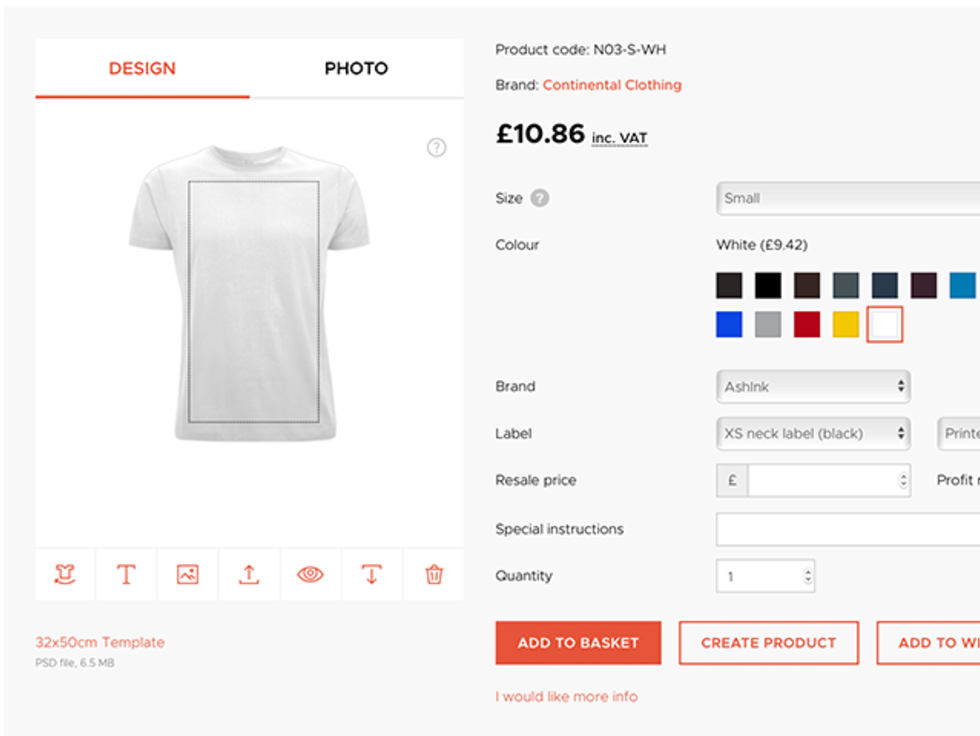The image size is (980, 736).
Task: Click CREATE PRODUCT
Action: (x=768, y=643)
